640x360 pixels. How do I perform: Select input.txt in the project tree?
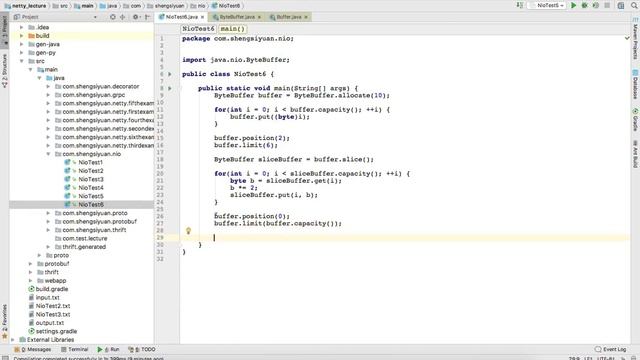(47, 298)
